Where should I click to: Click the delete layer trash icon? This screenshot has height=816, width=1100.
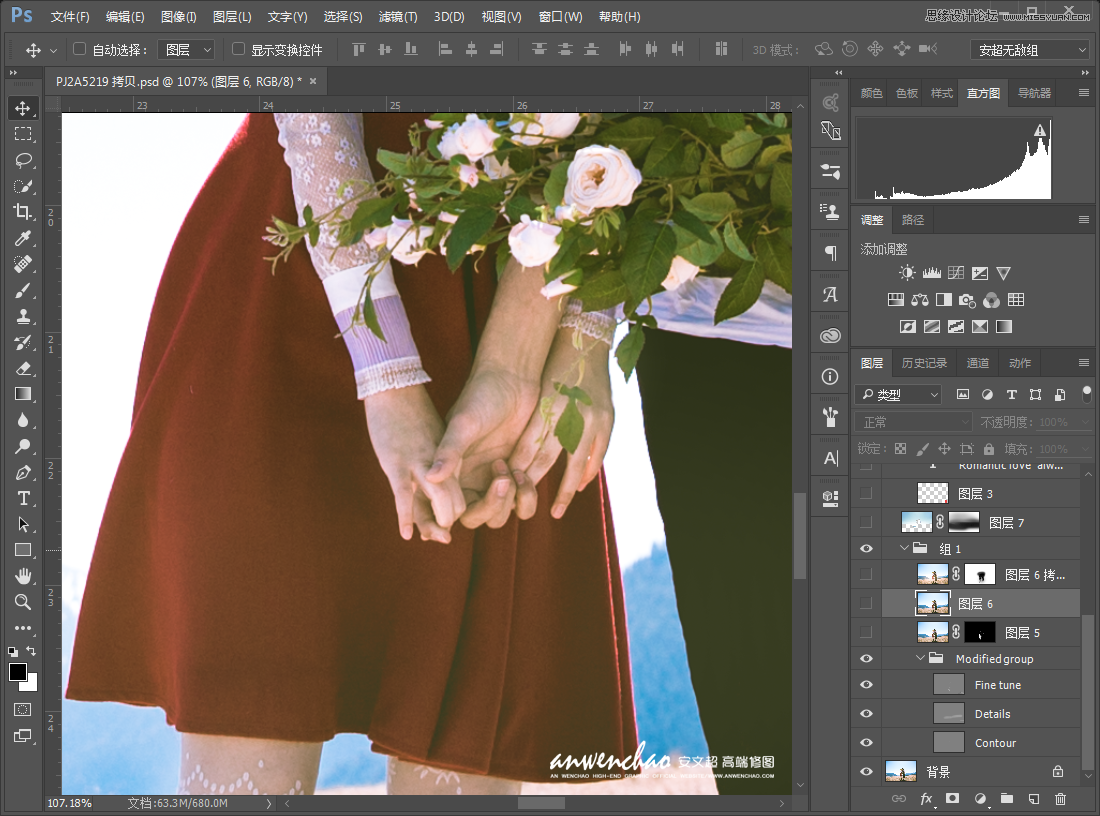point(1060,798)
